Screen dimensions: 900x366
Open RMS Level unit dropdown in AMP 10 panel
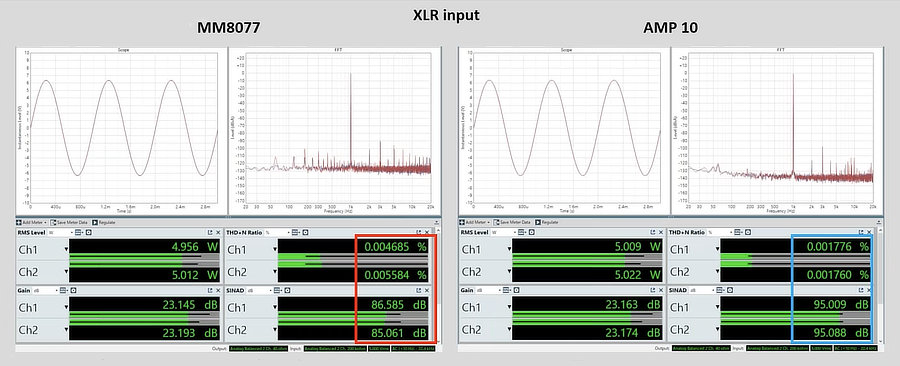point(504,232)
